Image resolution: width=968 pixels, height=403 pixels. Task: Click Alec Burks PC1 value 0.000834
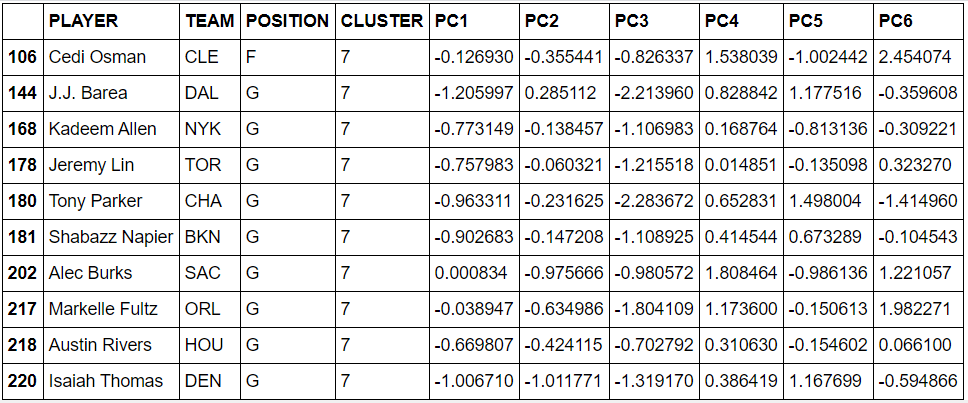tap(474, 273)
